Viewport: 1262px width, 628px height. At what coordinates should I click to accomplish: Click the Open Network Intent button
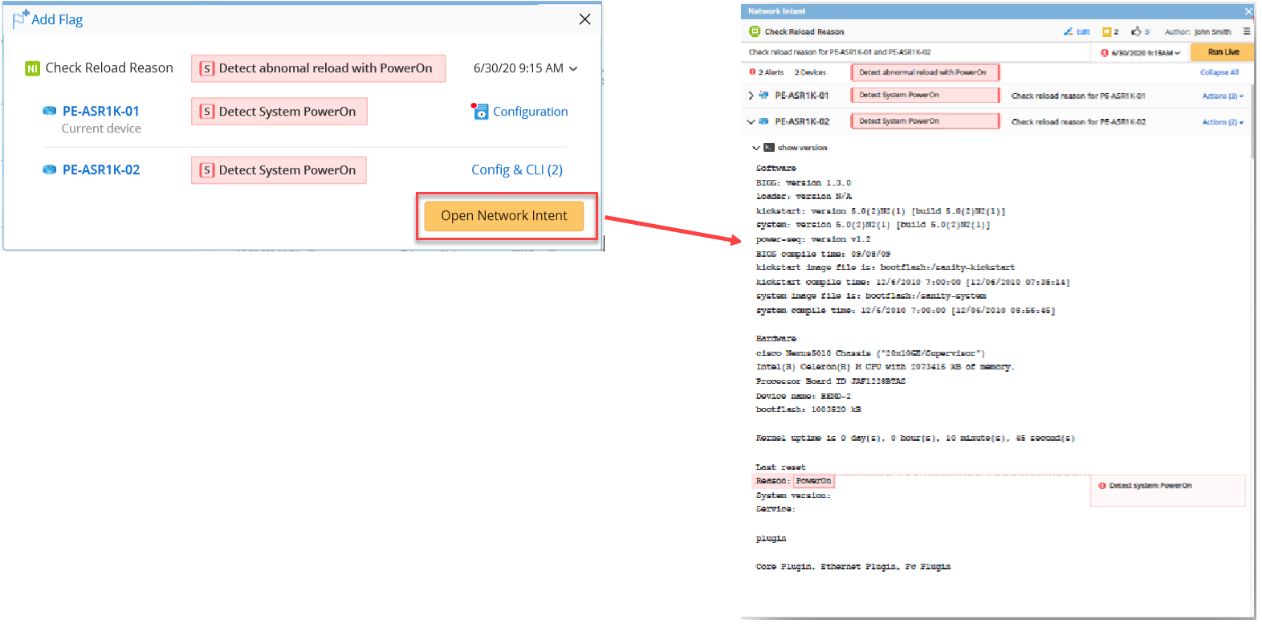(x=504, y=216)
